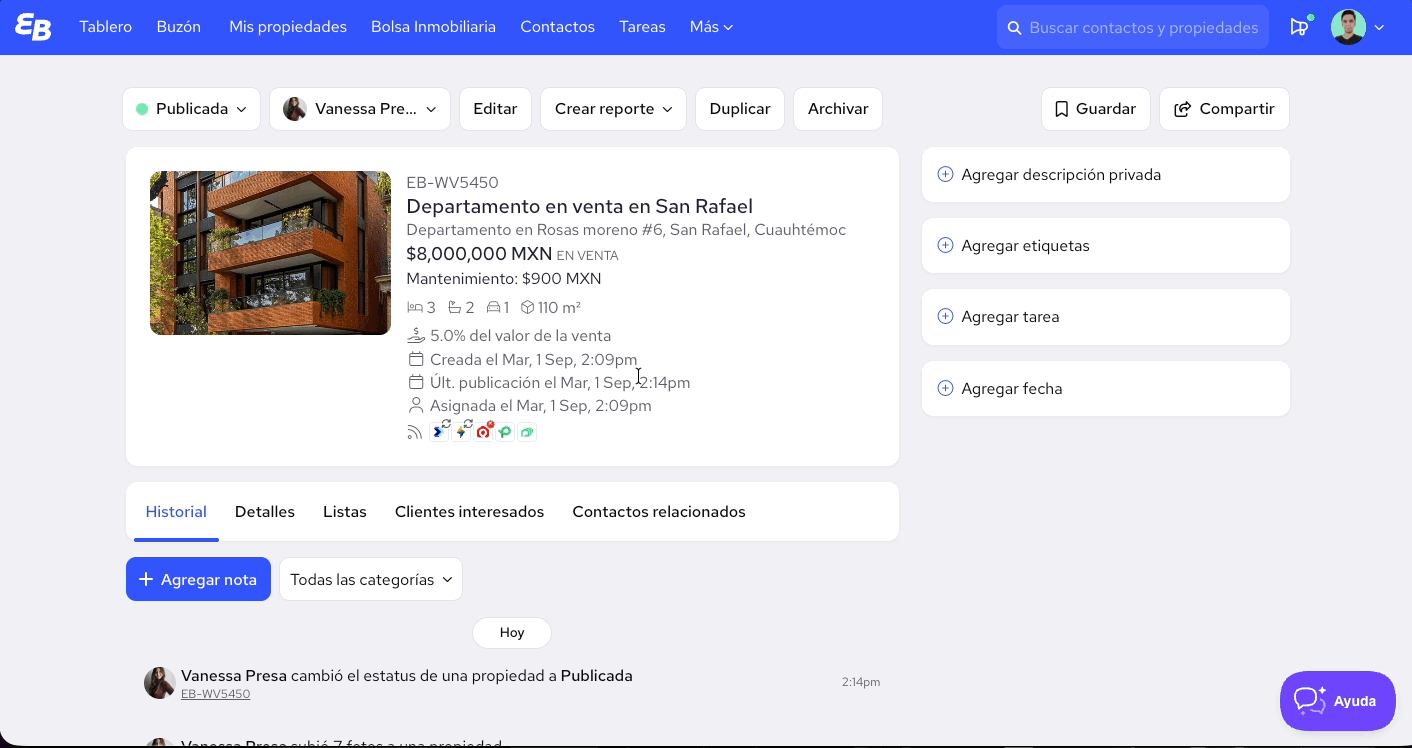Click the green P portal icon
The image size is (1412, 748).
pyautogui.click(x=506, y=432)
